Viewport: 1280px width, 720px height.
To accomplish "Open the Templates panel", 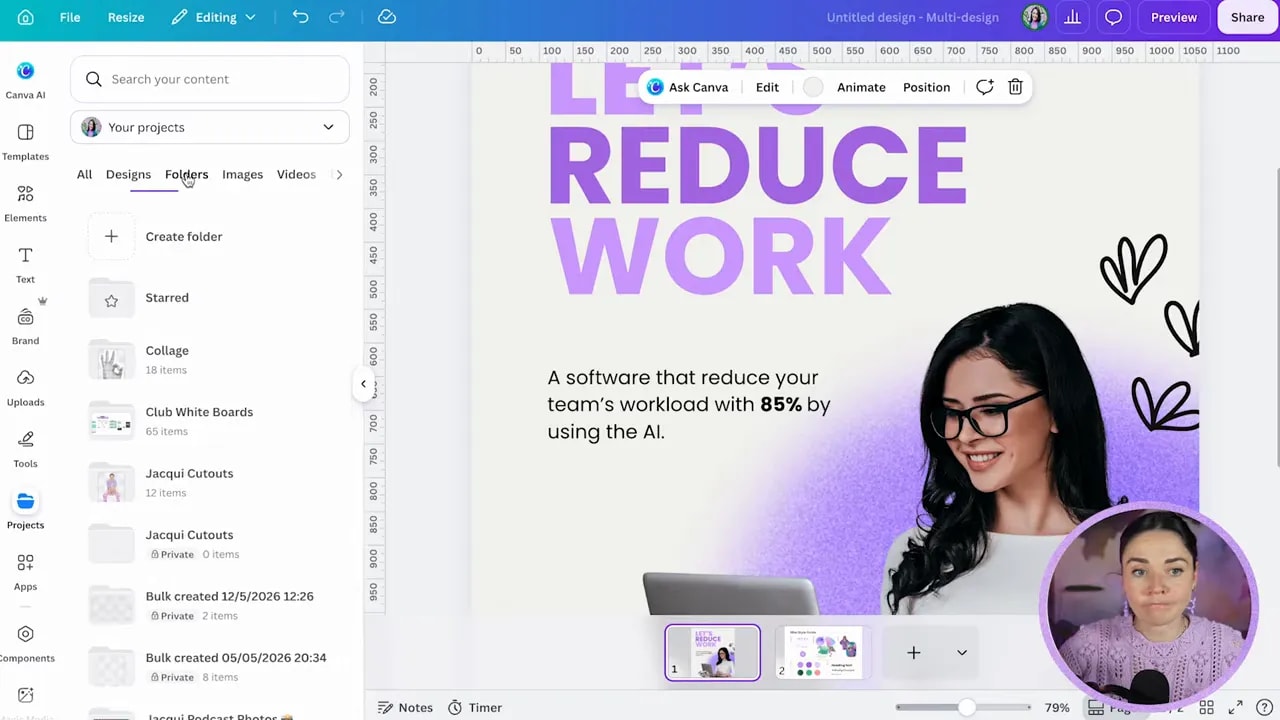I will (x=25, y=142).
